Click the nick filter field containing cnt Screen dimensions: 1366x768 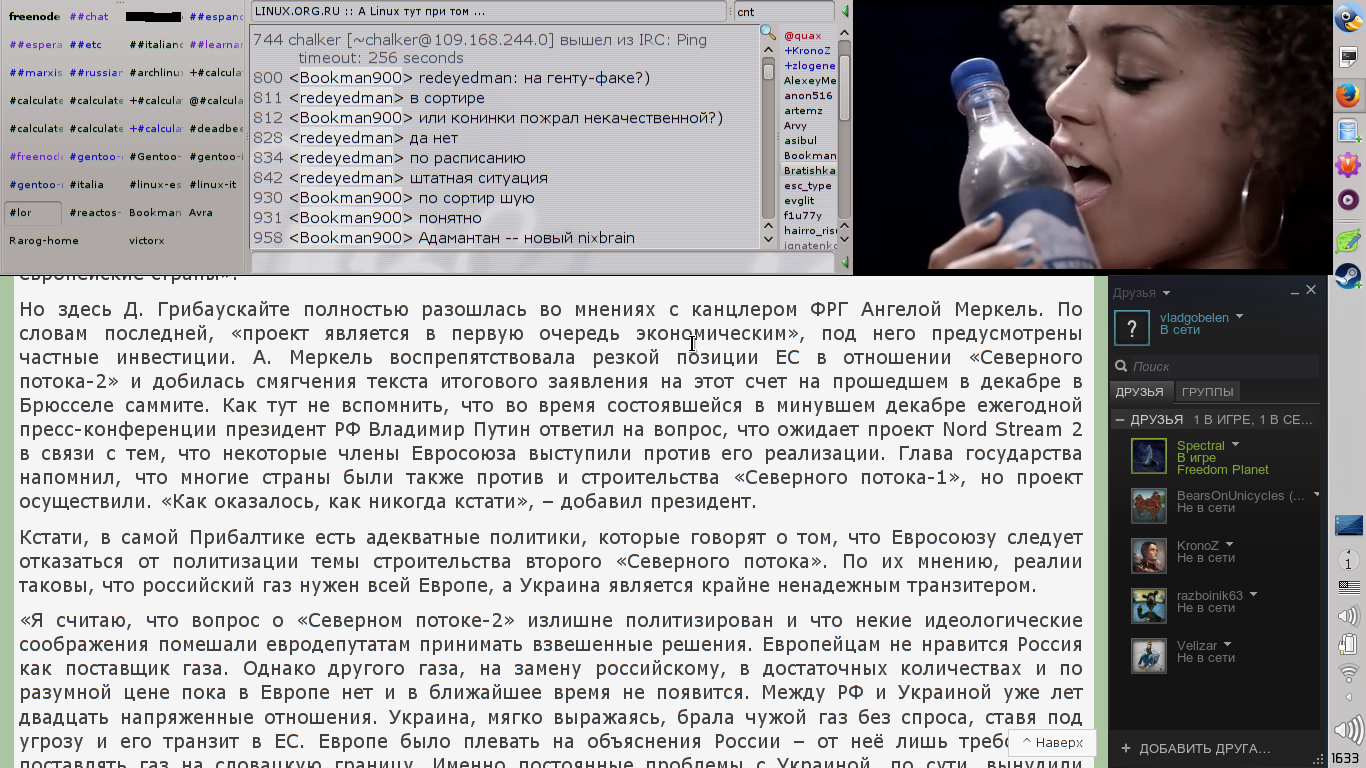coord(784,12)
